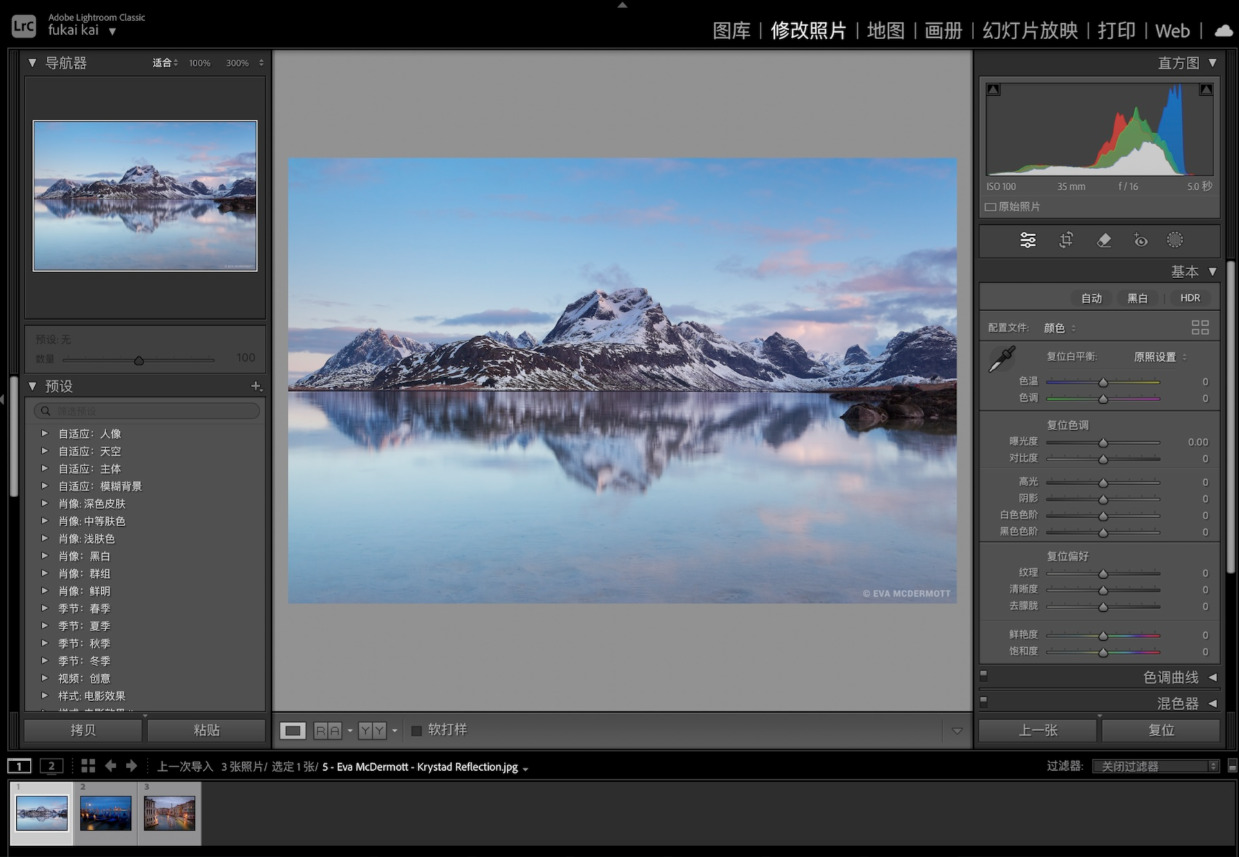Collapse the 预设 presets panel

point(32,386)
